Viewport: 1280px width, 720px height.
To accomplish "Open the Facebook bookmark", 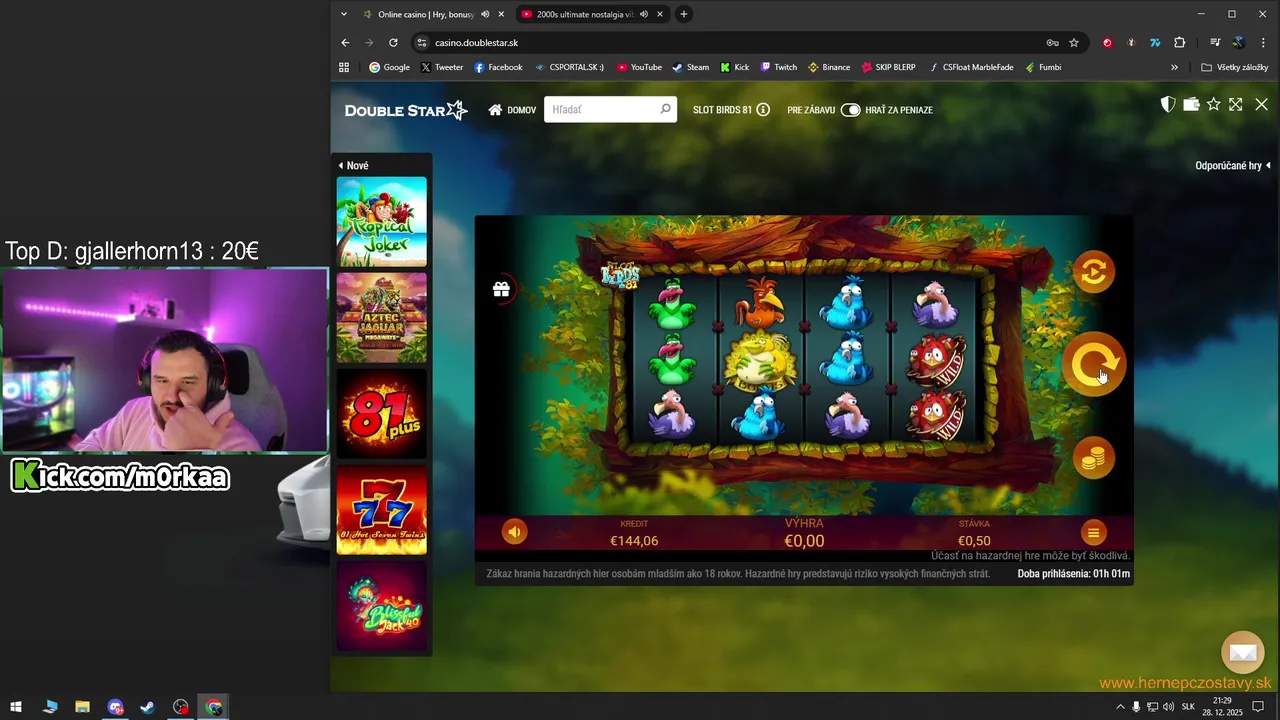I will click(x=498, y=67).
